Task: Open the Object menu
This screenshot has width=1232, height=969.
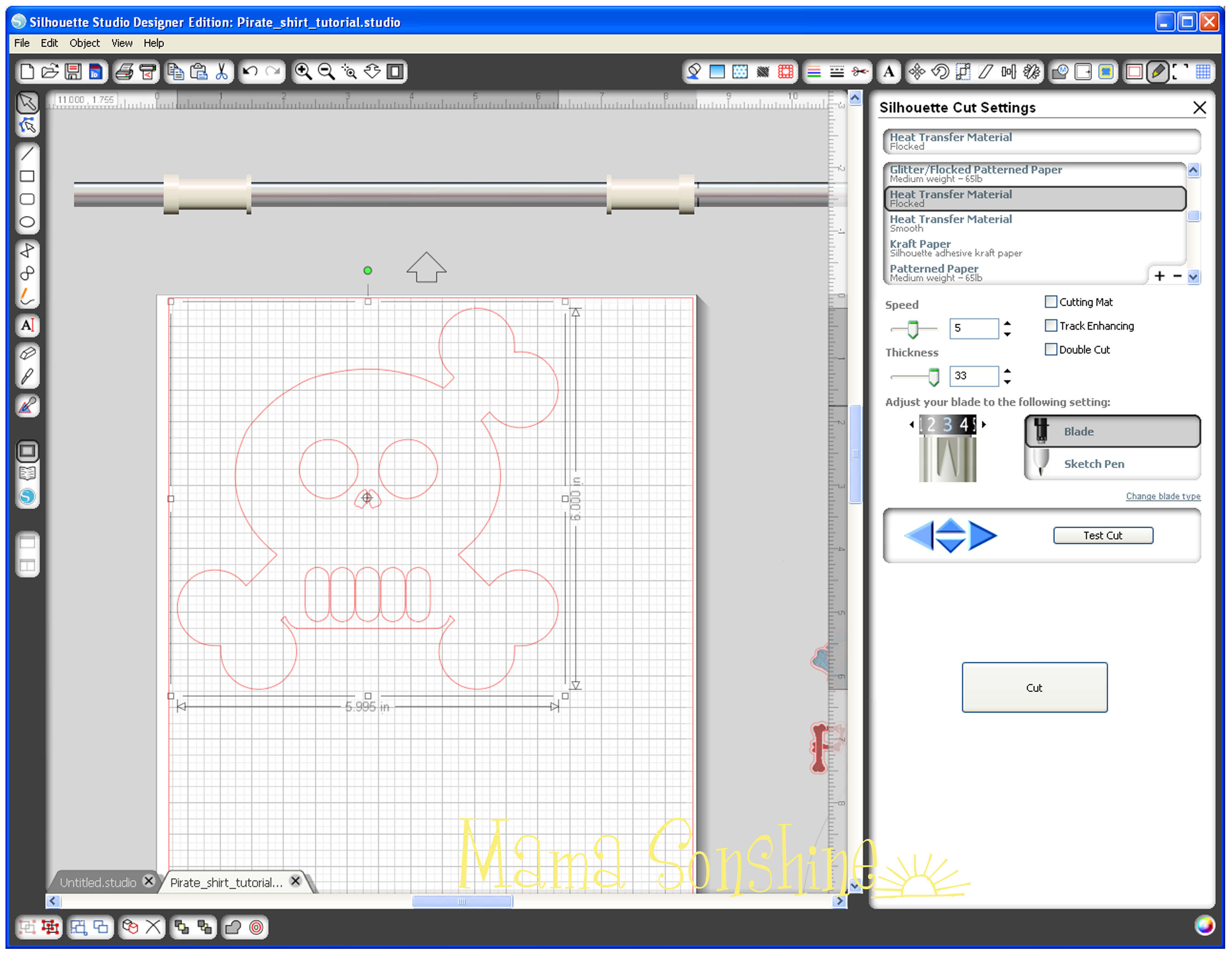Action: point(85,43)
